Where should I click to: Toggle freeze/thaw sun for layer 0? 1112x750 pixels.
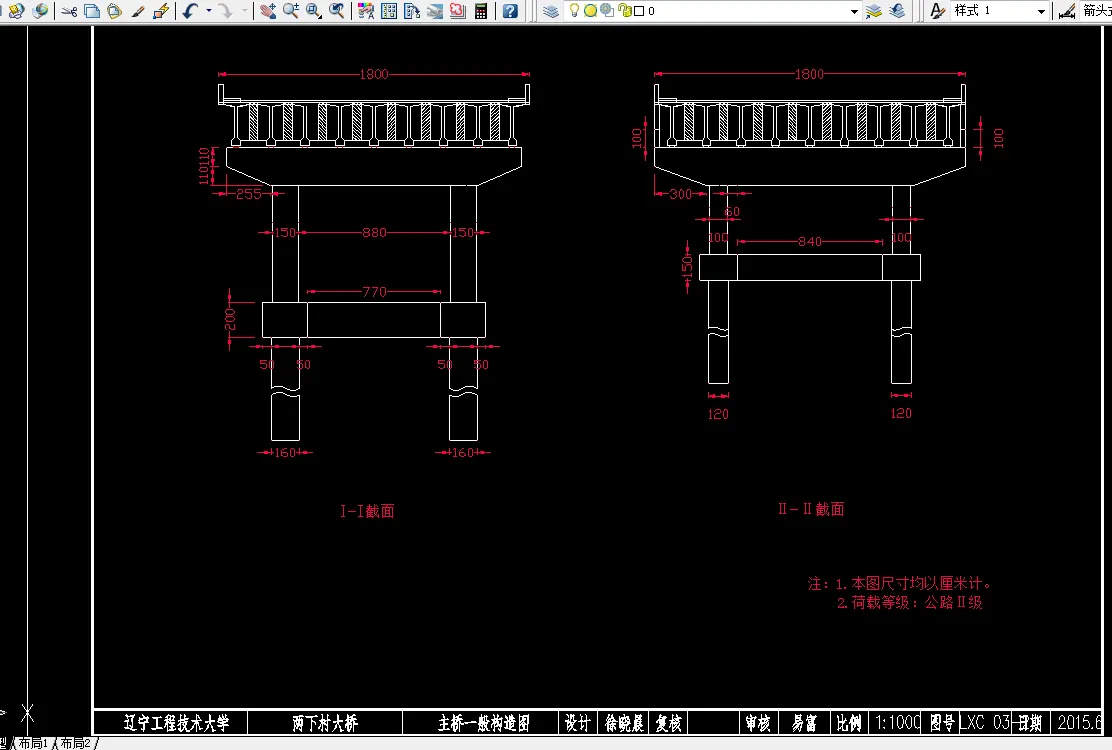coord(590,11)
